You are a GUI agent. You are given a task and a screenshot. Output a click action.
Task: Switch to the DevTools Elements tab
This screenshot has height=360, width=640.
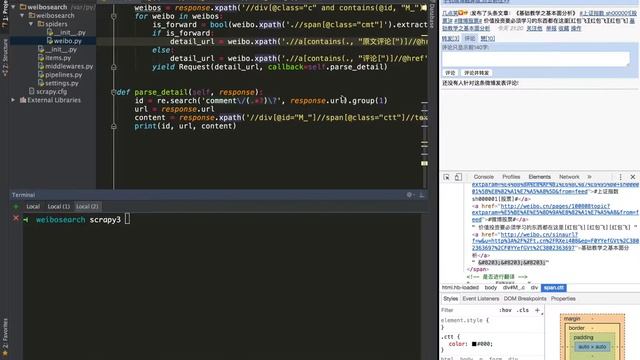539,177
